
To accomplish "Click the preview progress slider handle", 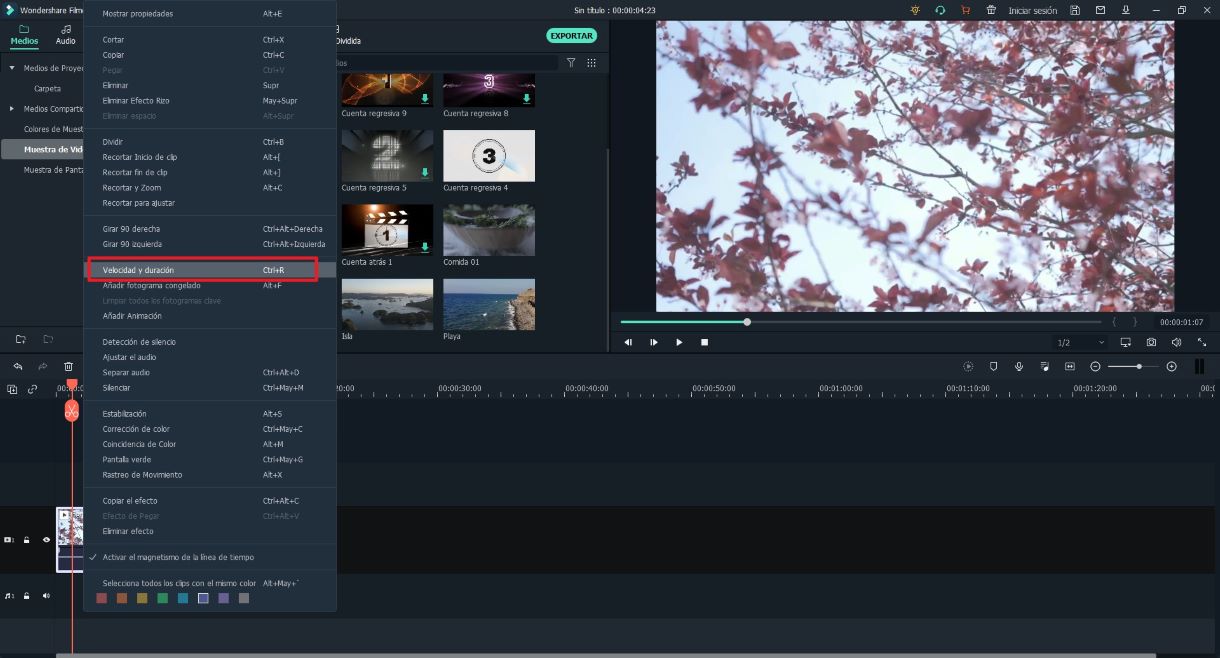I will (x=747, y=322).
